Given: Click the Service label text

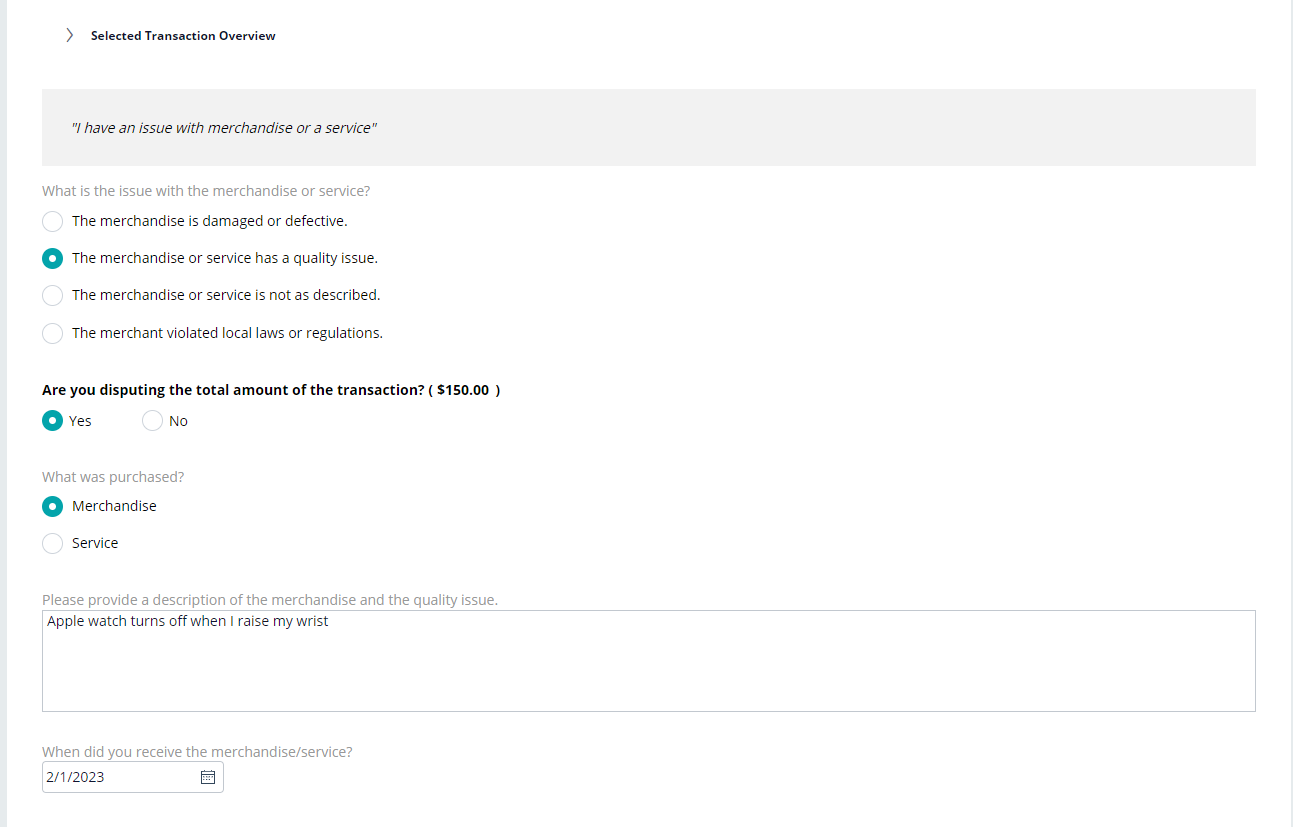Looking at the screenshot, I should click(95, 543).
